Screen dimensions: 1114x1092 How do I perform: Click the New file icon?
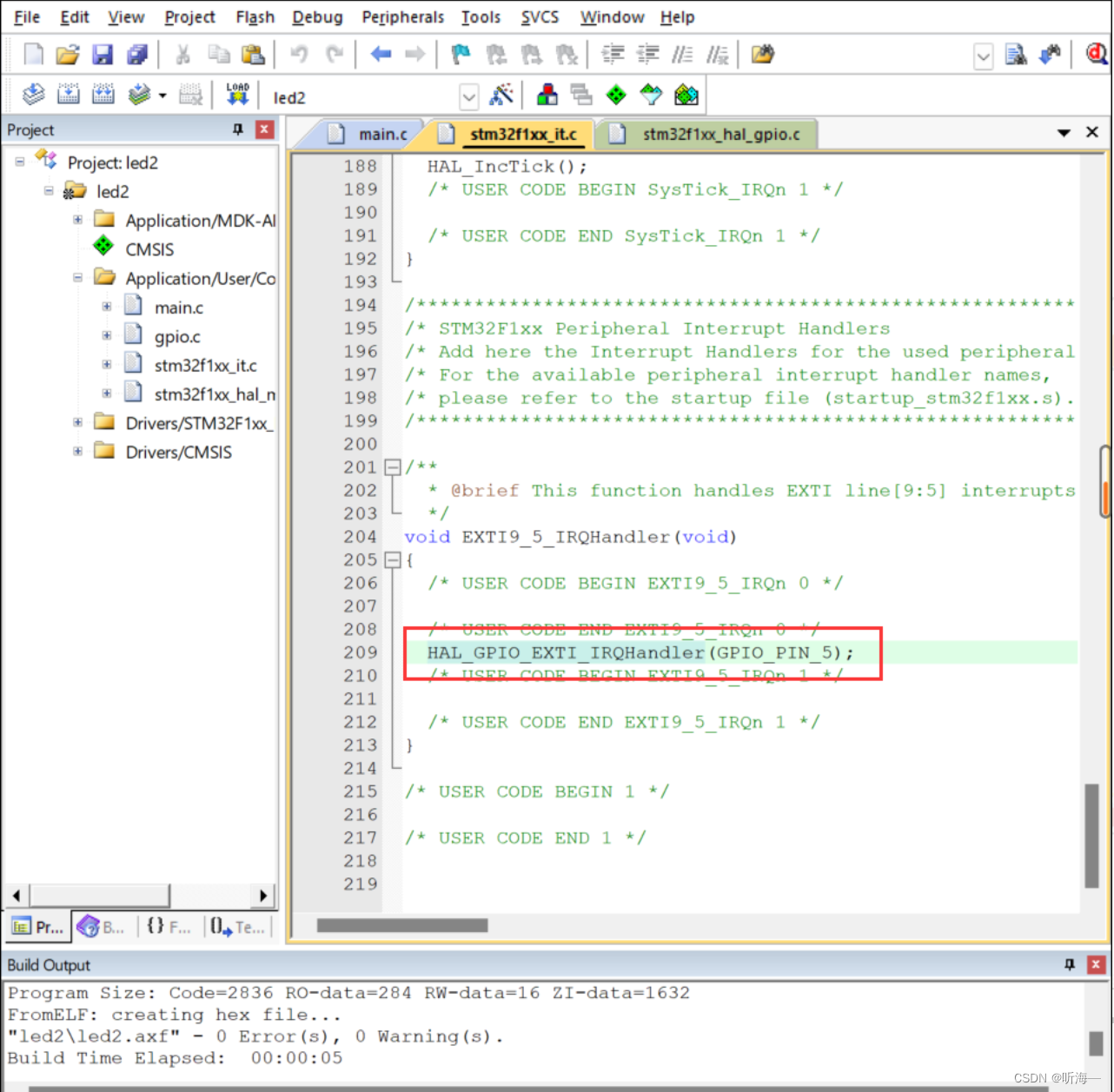click(x=33, y=54)
